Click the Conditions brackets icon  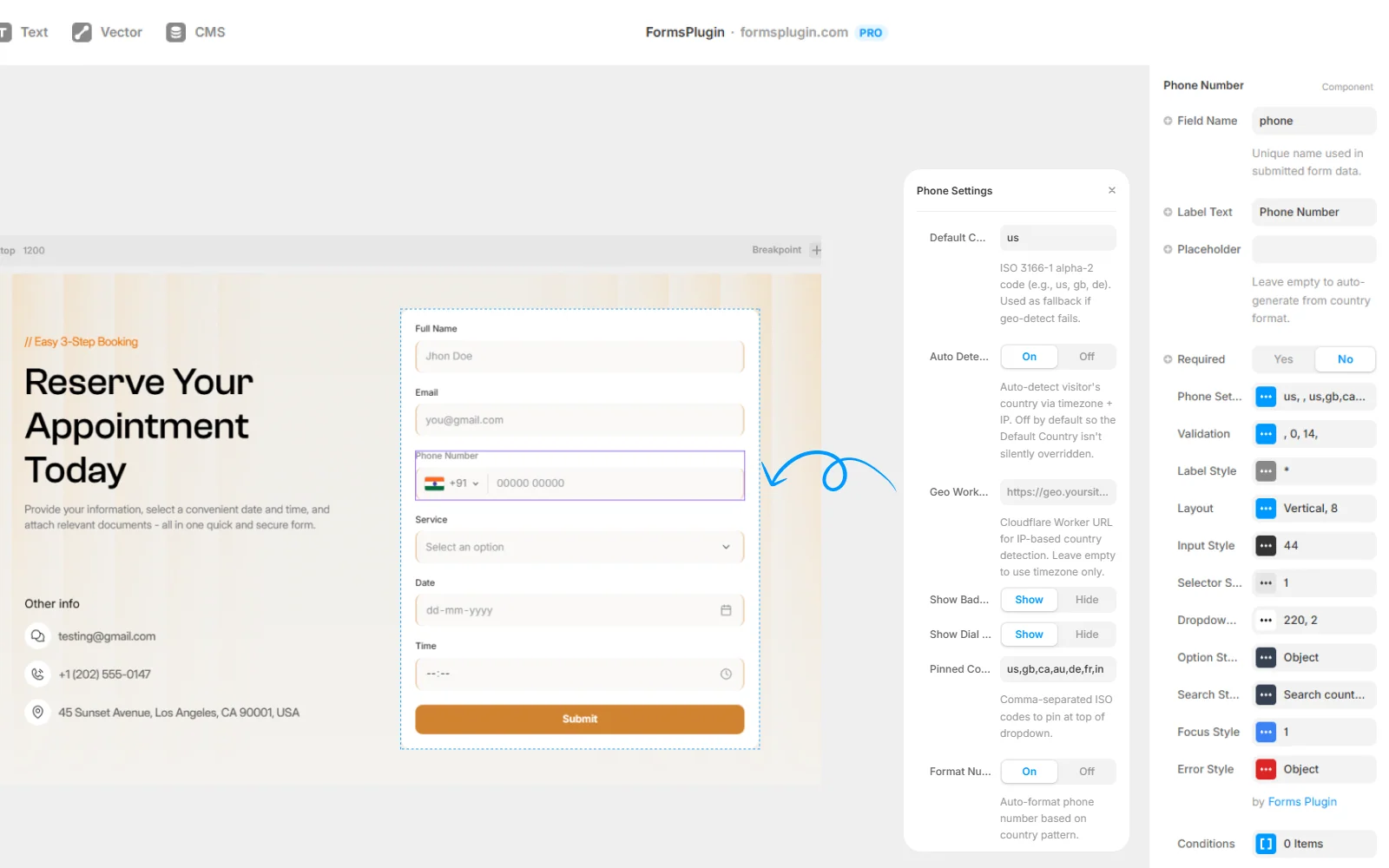(1265, 843)
